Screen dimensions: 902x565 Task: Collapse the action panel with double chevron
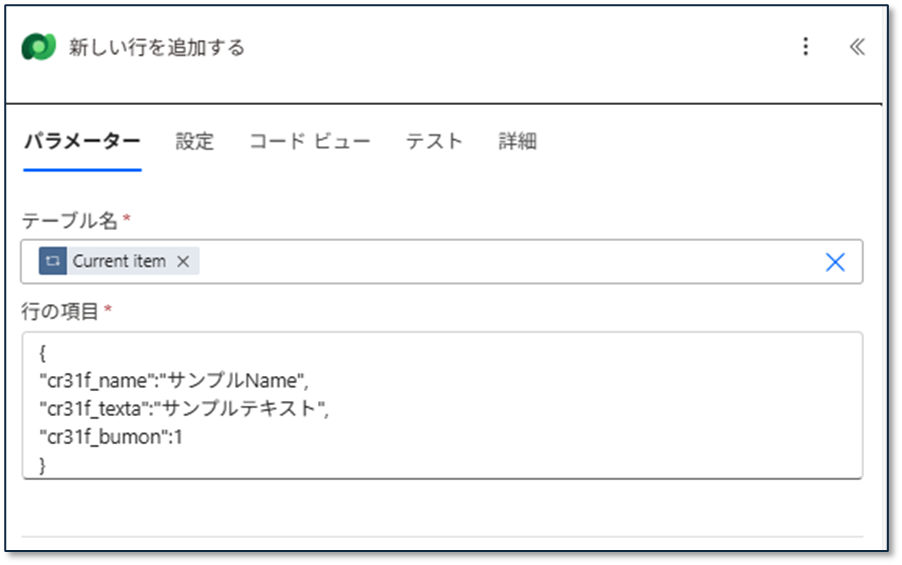click(857, 47)
